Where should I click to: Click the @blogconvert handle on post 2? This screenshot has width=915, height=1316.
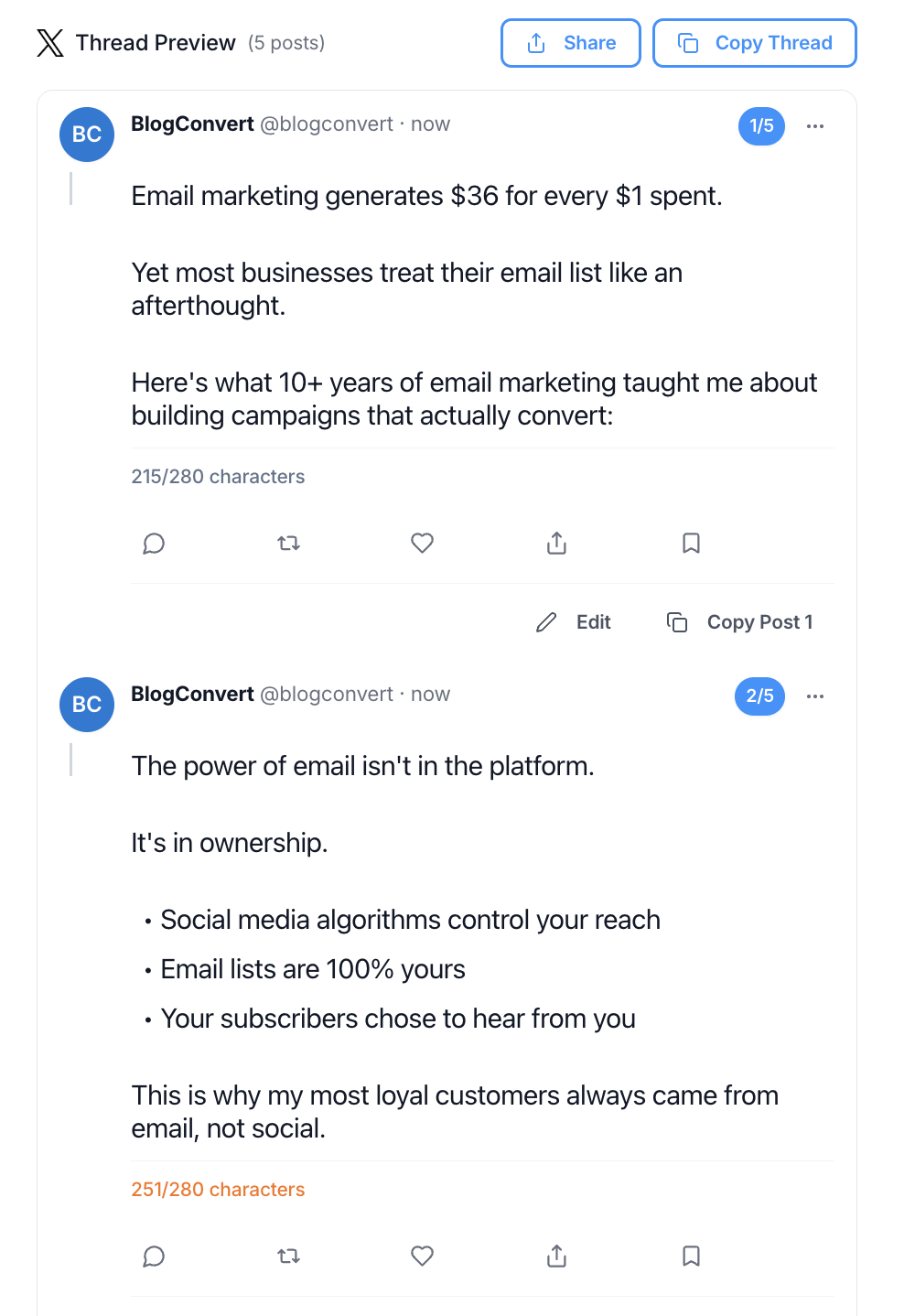[327, 695]
